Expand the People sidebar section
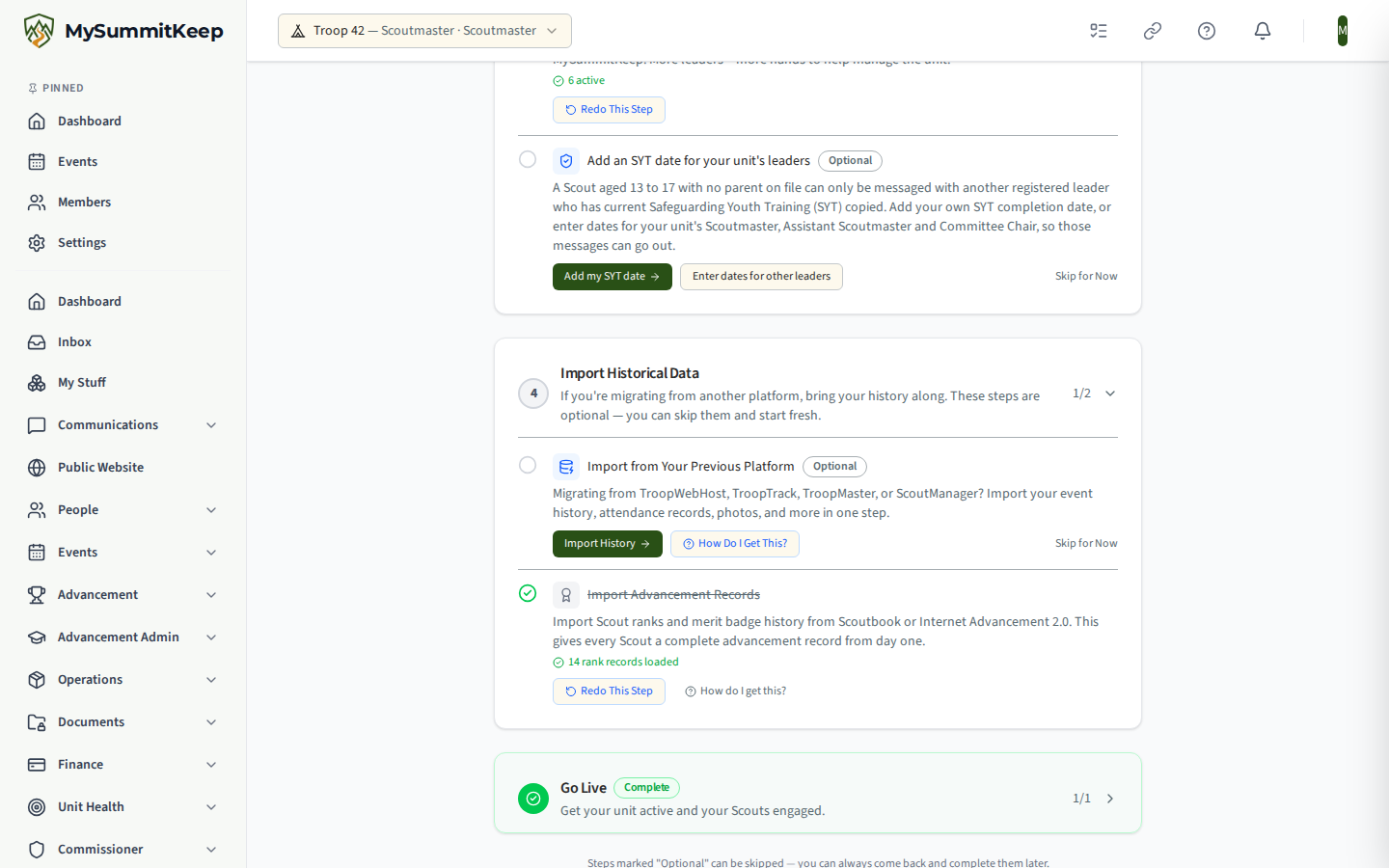 pyautogui.click(x=211, y=510)
